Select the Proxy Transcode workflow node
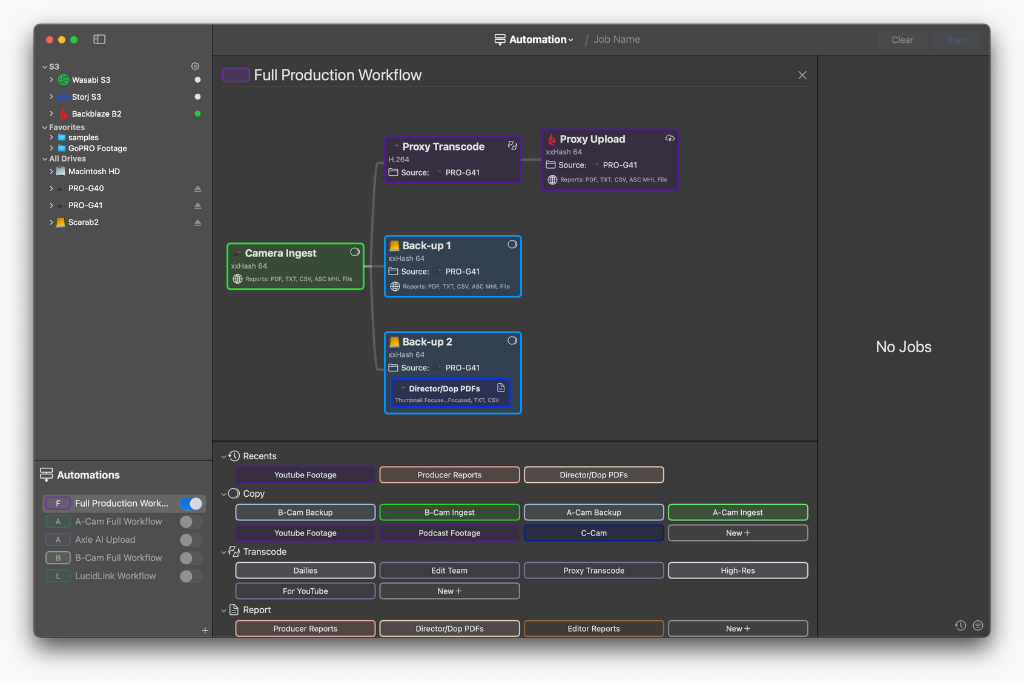Image resolution: width=1024 pixels, height=683 pixels. click(x=453, y=160)
